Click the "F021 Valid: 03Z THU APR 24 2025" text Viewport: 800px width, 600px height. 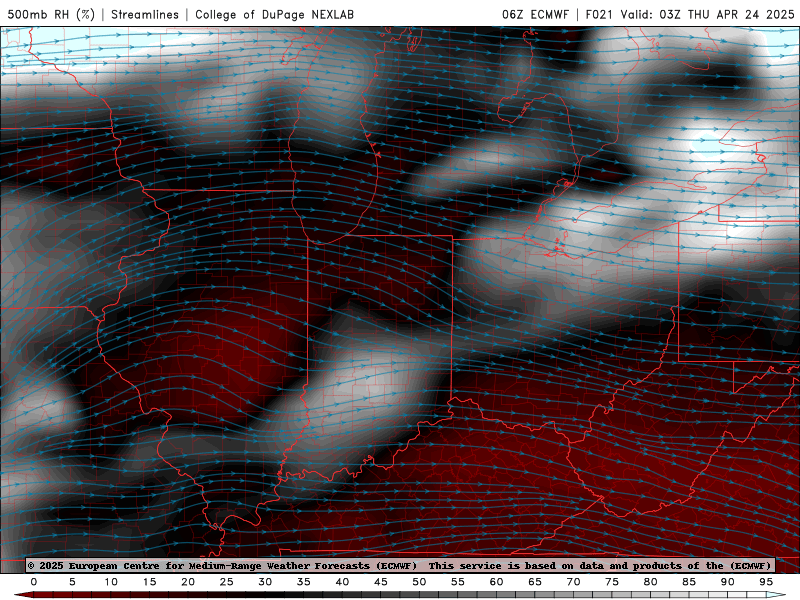tap(690, 14)
